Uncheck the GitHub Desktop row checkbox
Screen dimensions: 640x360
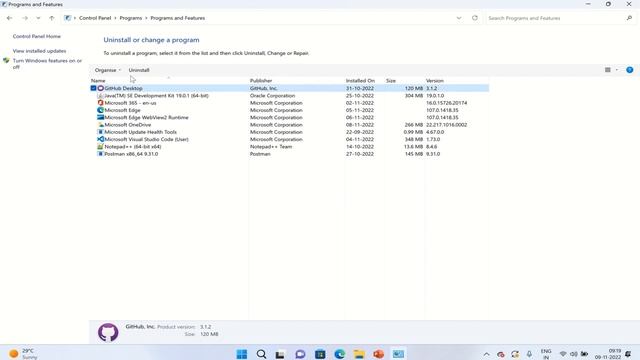click(93, 88)
